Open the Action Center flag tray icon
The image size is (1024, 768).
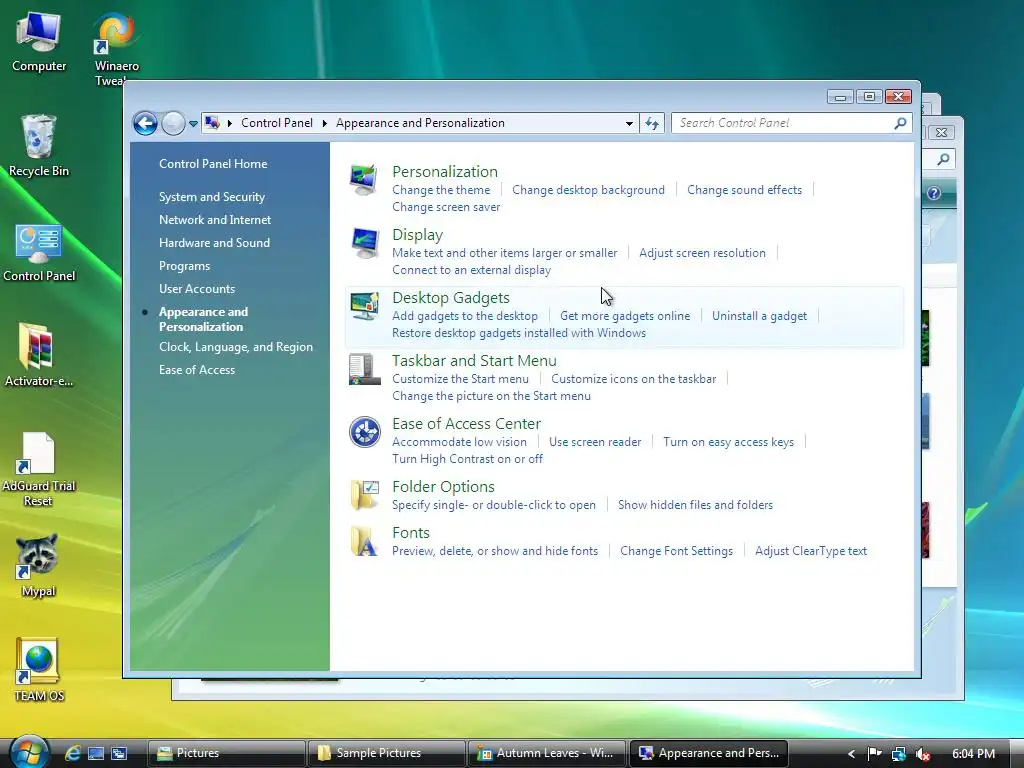pyautogui.click(x=874, y=754)
